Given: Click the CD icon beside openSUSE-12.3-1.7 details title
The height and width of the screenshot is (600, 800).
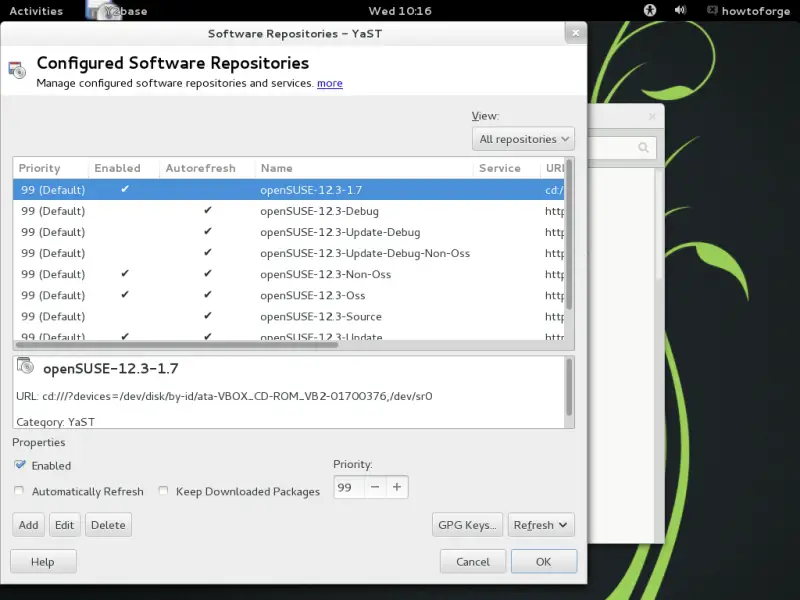Looking at the screenshot, I should tap(25, 366).
